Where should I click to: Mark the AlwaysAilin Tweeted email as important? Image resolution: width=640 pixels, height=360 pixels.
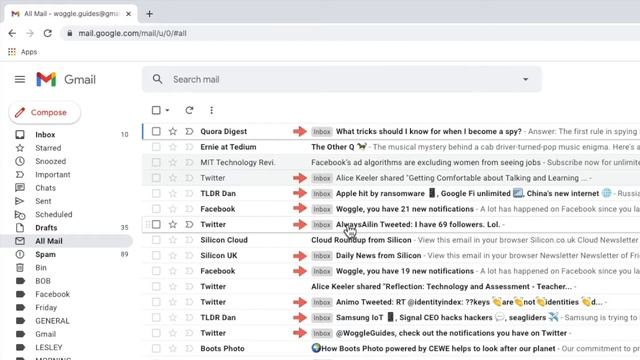(189, 224)
